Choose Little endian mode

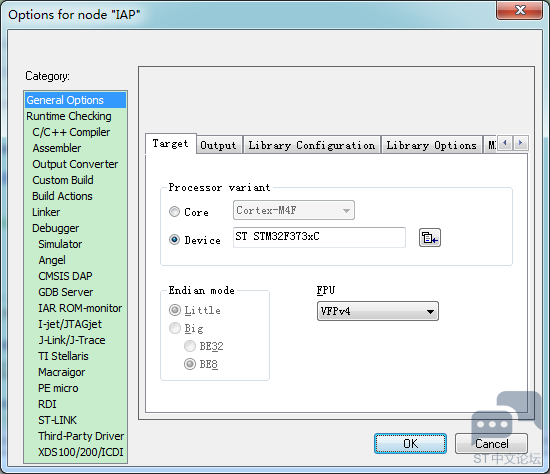(x=175, y=310)
